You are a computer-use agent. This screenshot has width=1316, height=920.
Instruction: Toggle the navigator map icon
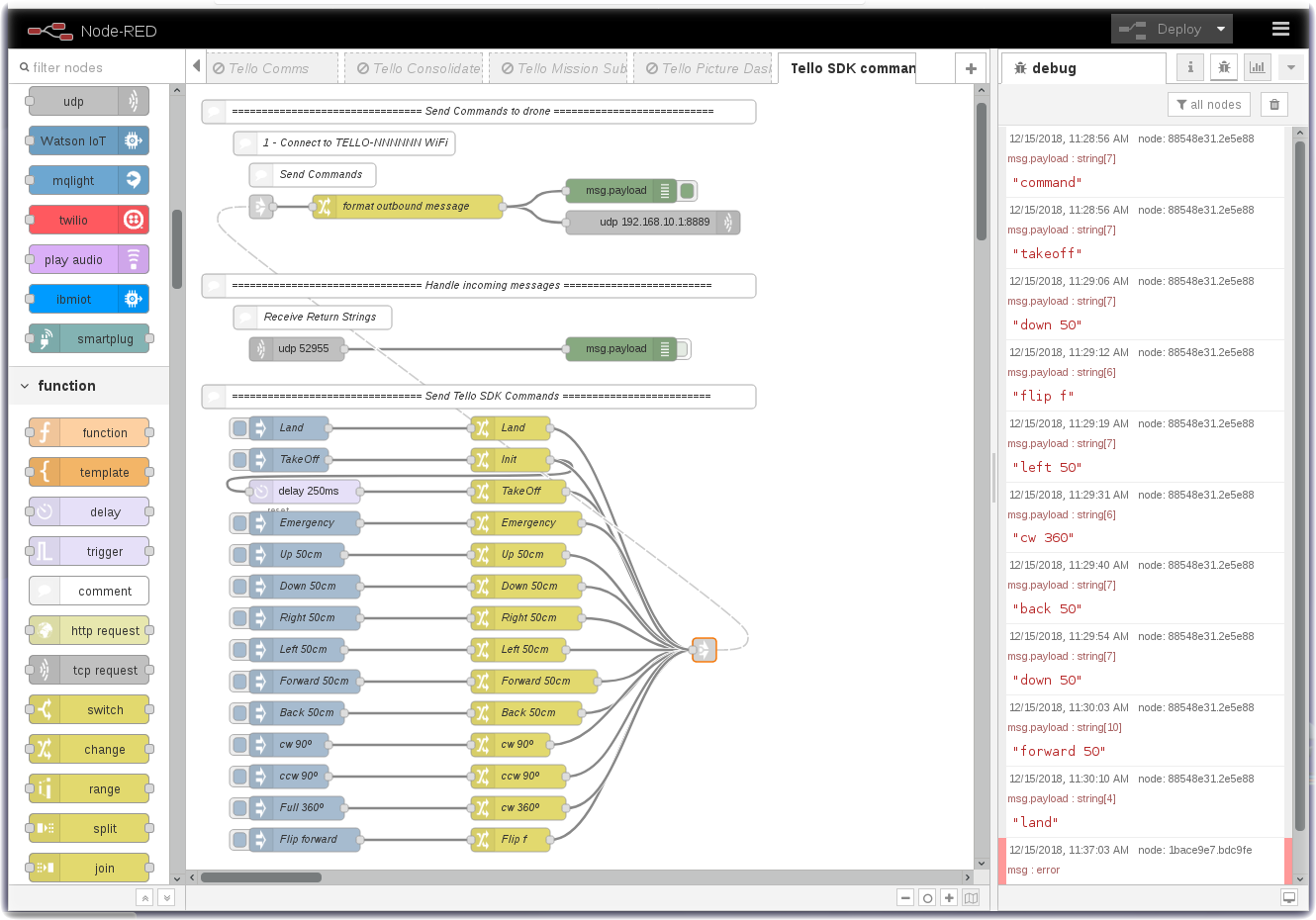click(971, 898)
